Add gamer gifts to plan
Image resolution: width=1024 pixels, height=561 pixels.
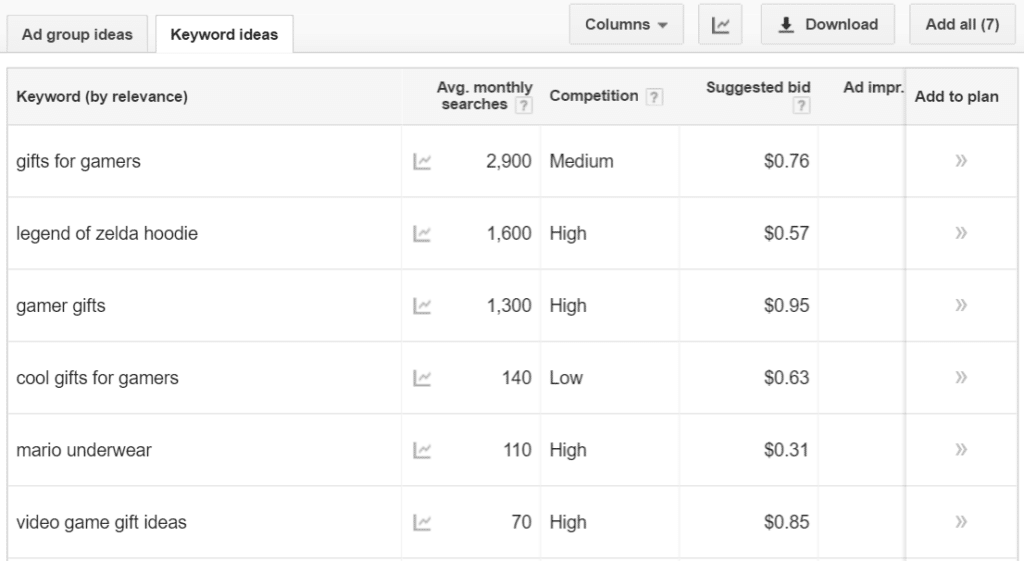click(961, 305)
